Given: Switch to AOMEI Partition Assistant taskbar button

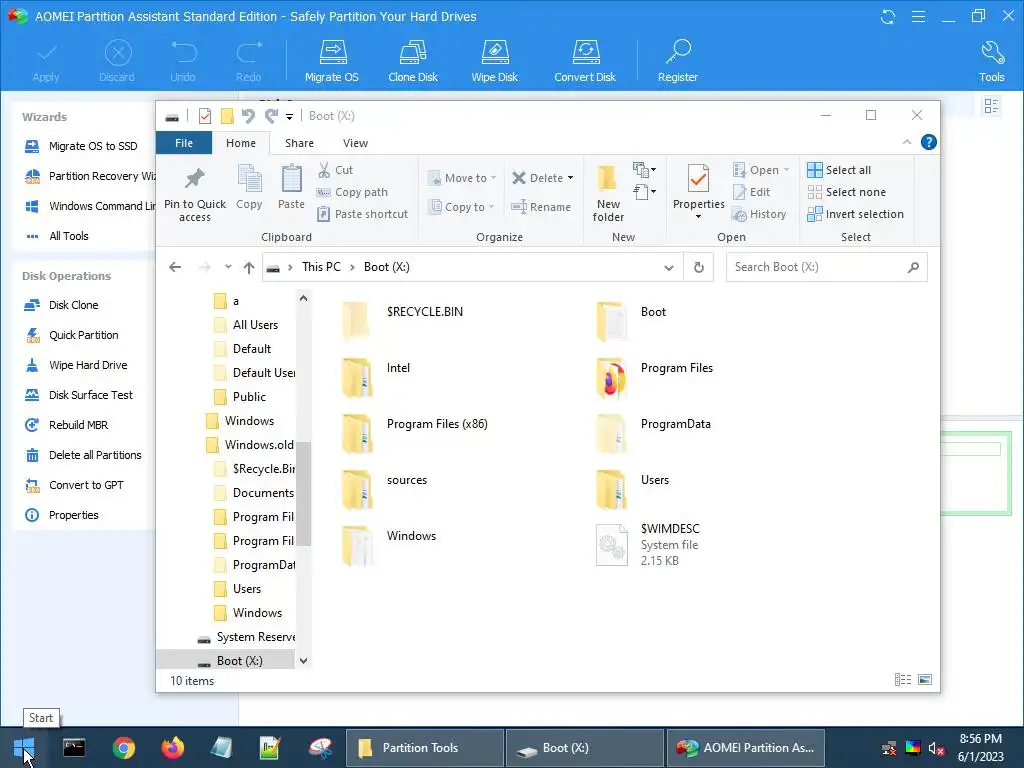Looking at the screenshot, I should pyautogui.click(x=746, y=748).
